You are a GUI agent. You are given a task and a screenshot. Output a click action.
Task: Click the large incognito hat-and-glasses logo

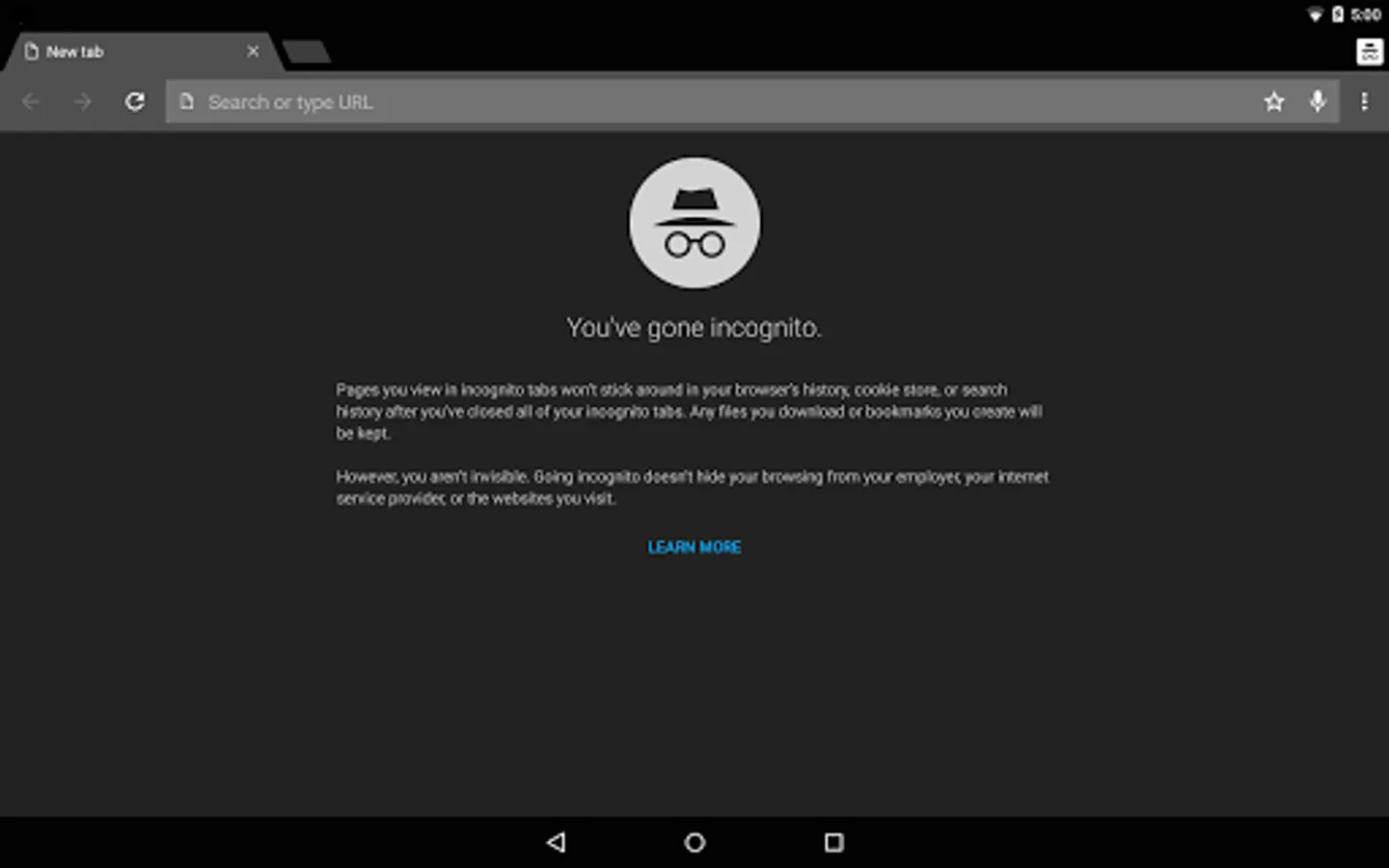[694, 223]
